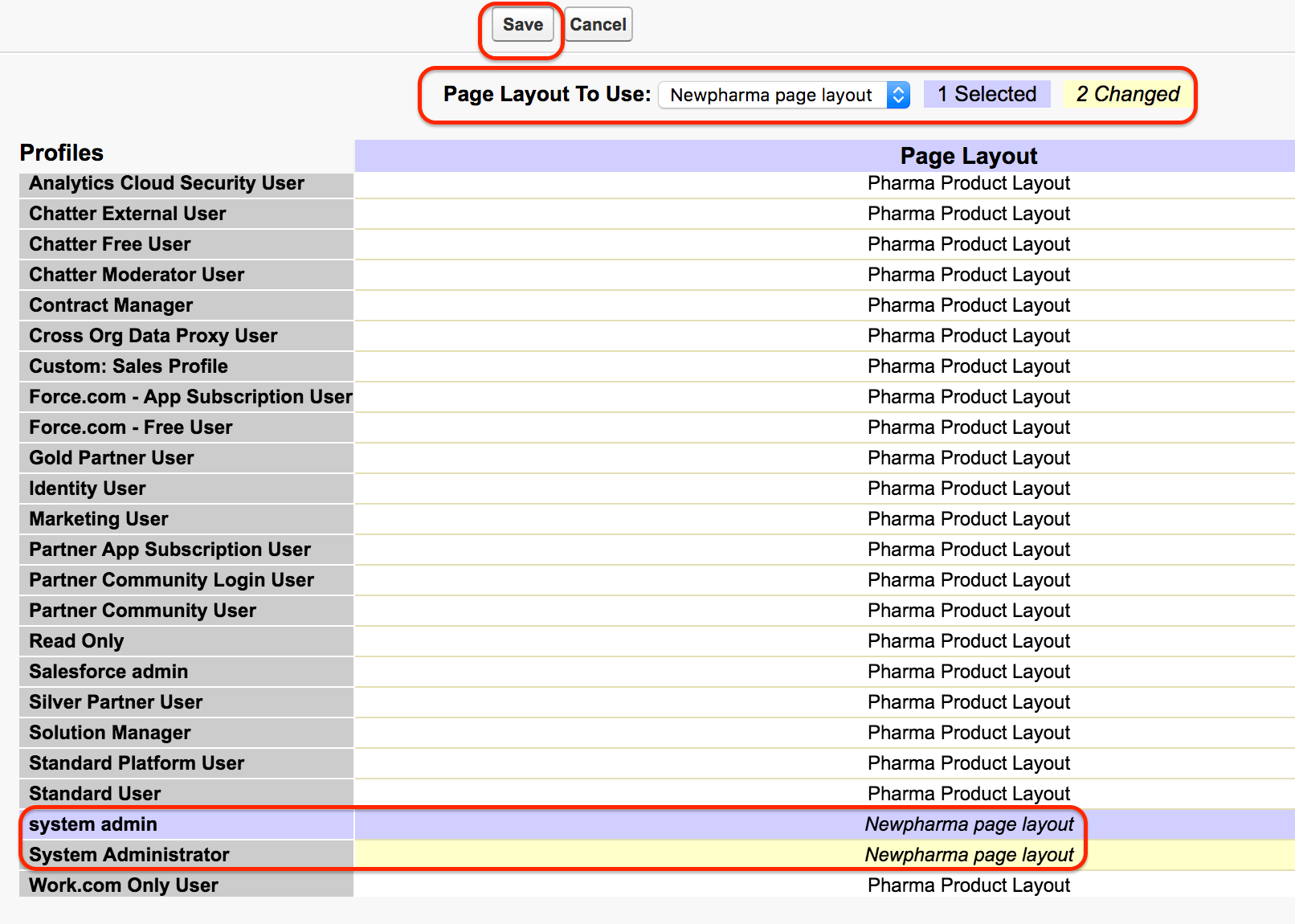Select the Work.com Only User profile
The width and height of the screenshot is (1295, 924).
tap(122, 885)
